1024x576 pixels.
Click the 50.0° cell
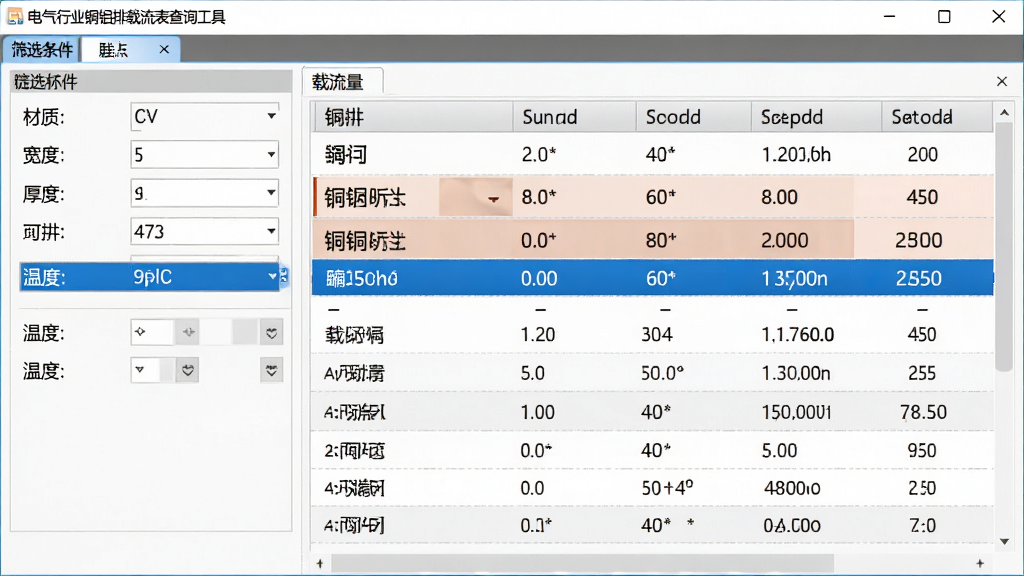[662, 374]
